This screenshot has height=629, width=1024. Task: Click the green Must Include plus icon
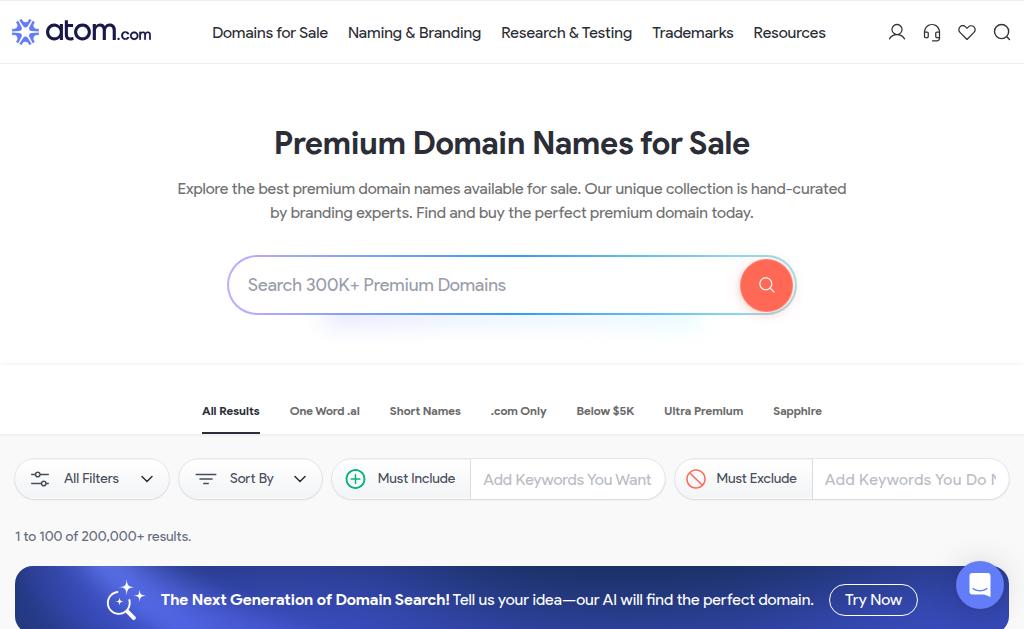tap(355, 479)
